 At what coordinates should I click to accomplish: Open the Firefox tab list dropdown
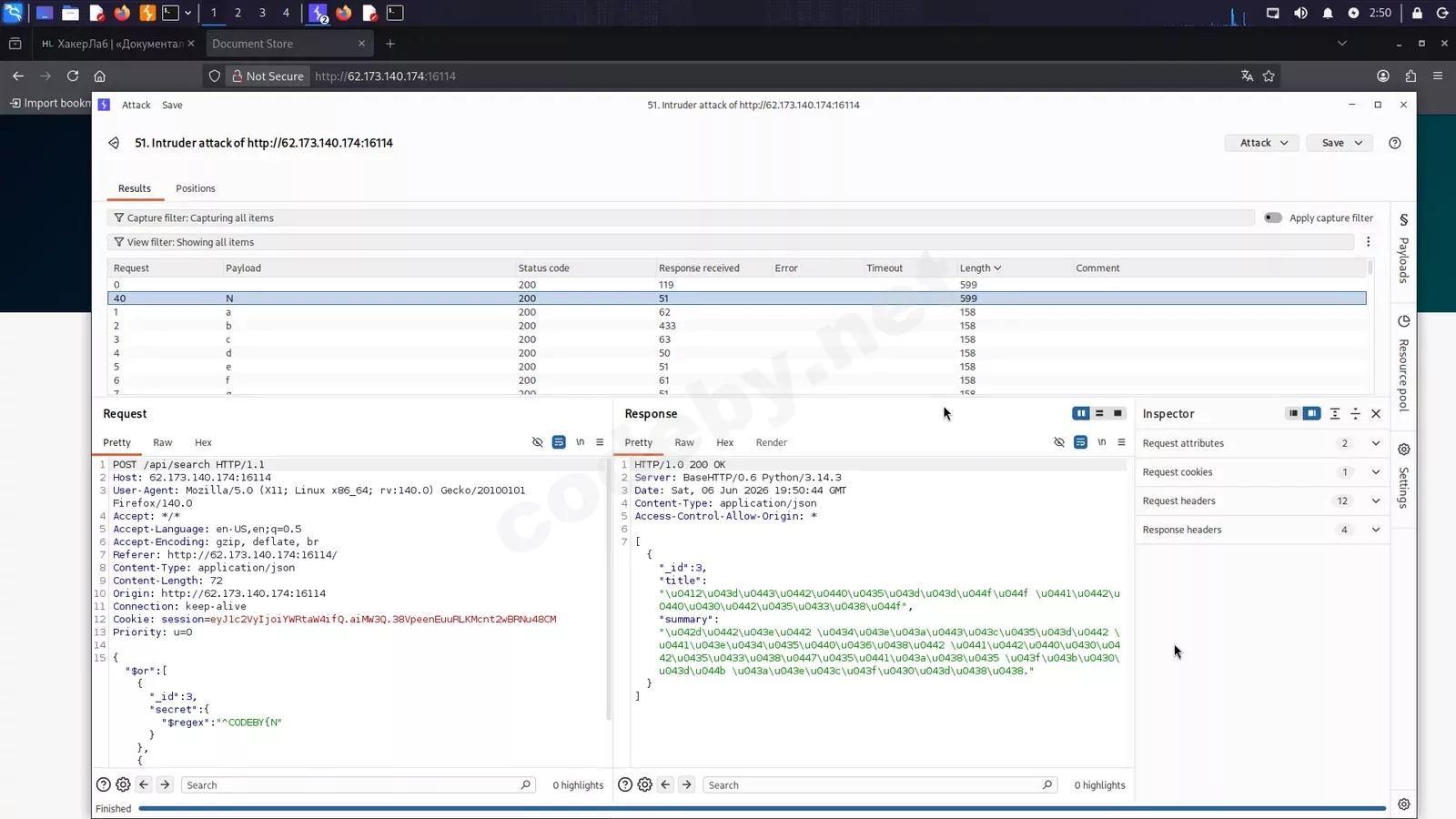tap(1341, 43)
